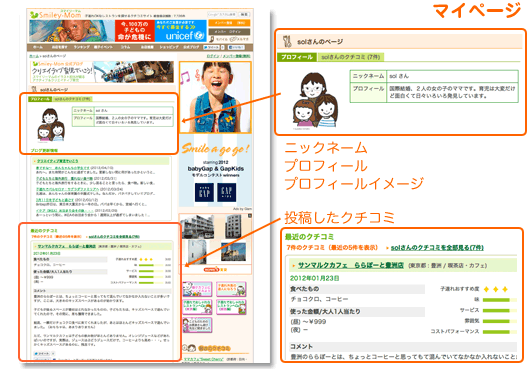Select ランキング in the brown navigation bar
Viewport: 530px width, 369px height.
pyautogui.click(x=81, y=47)
